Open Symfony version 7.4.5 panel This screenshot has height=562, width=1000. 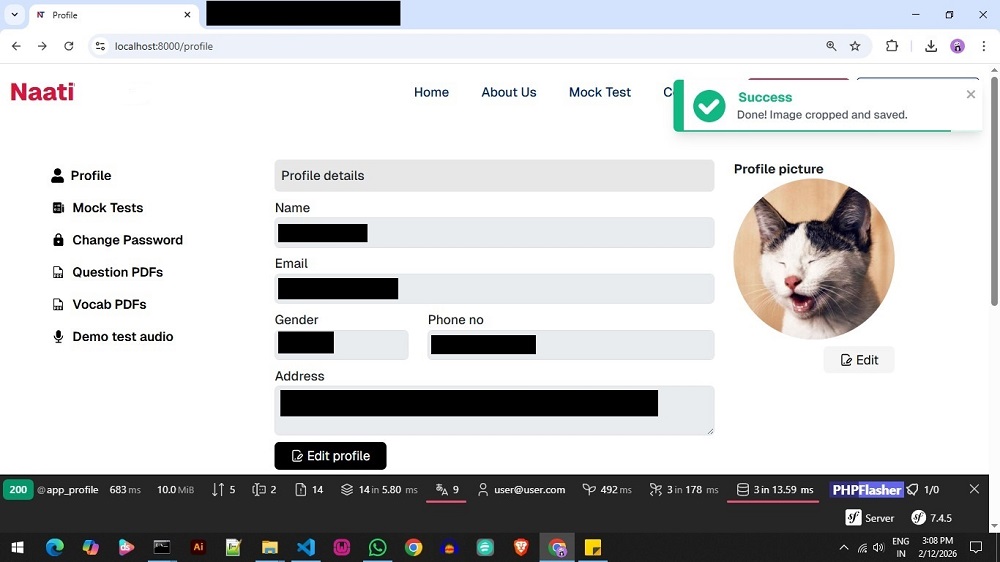tap(932, 518)
